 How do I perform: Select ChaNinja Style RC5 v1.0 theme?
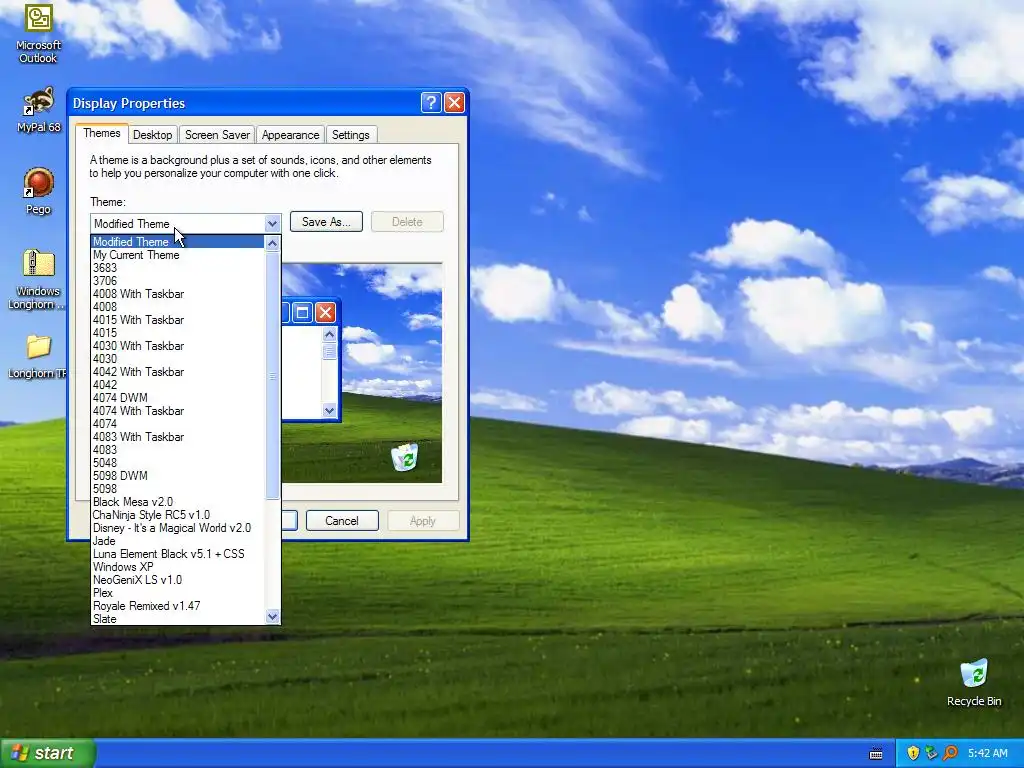tap(178, 515)
